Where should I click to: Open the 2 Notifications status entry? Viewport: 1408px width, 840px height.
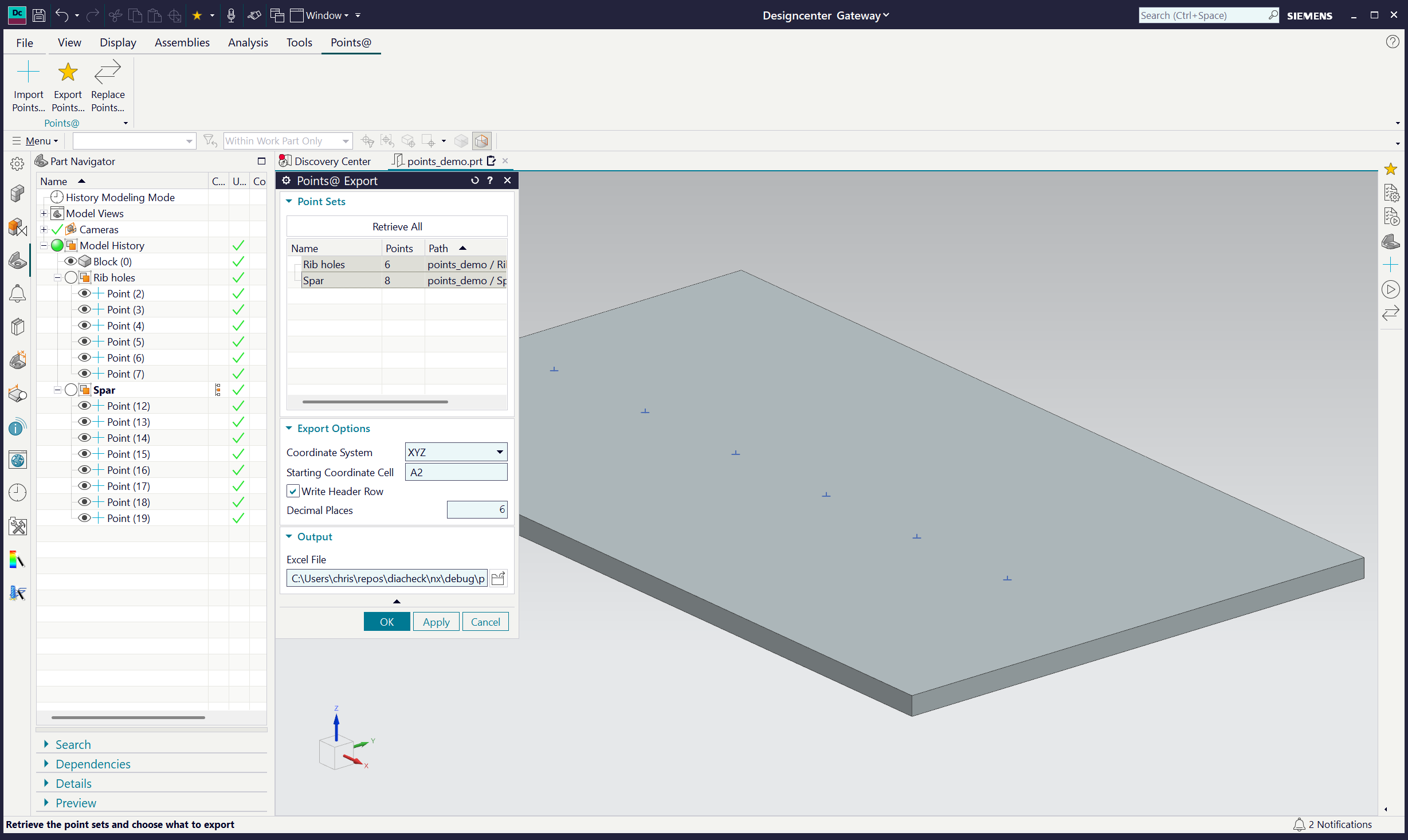pos(1333,825)
